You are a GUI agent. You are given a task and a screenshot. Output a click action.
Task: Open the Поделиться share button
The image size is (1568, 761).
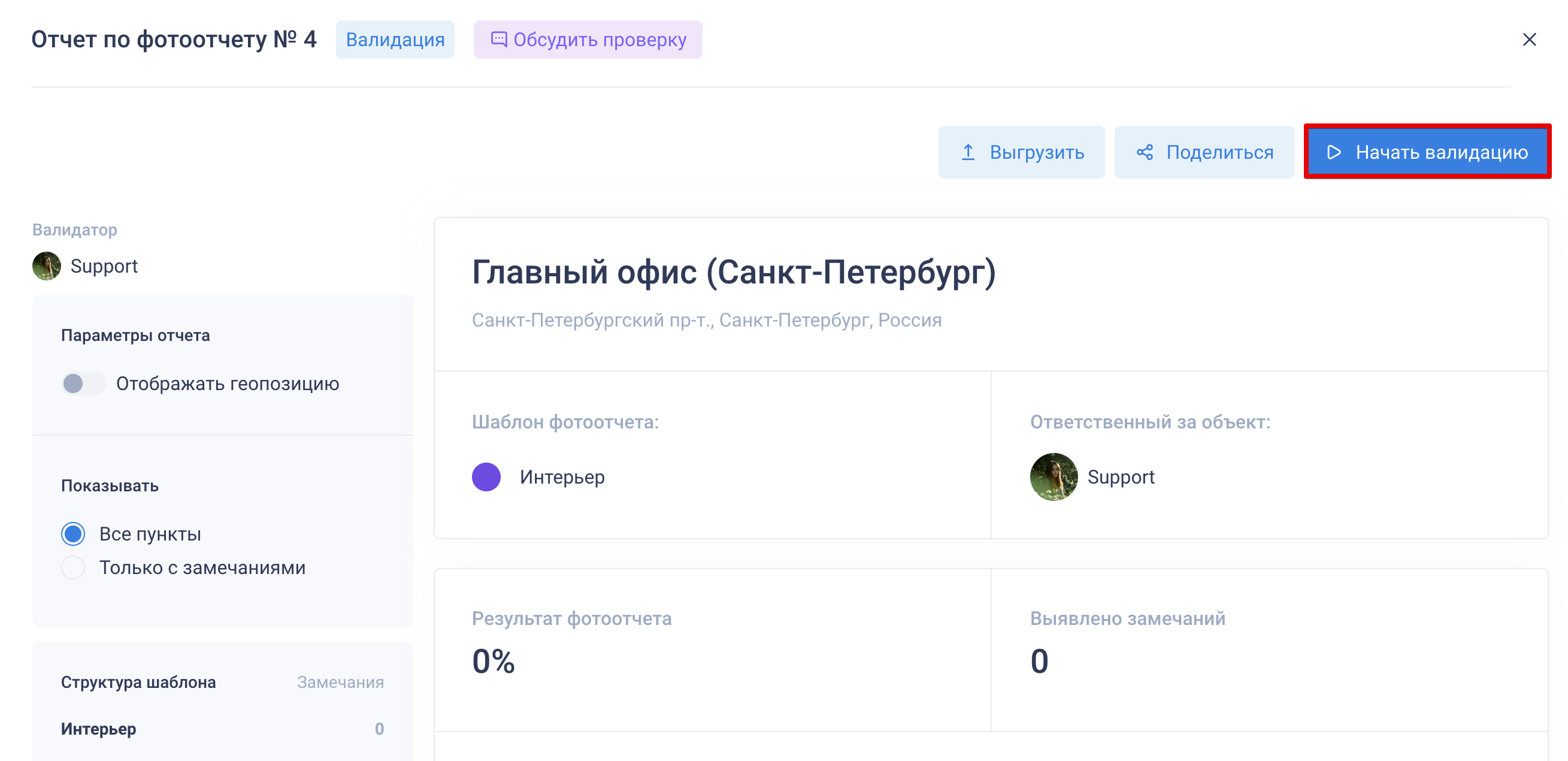click(1203, 152)
